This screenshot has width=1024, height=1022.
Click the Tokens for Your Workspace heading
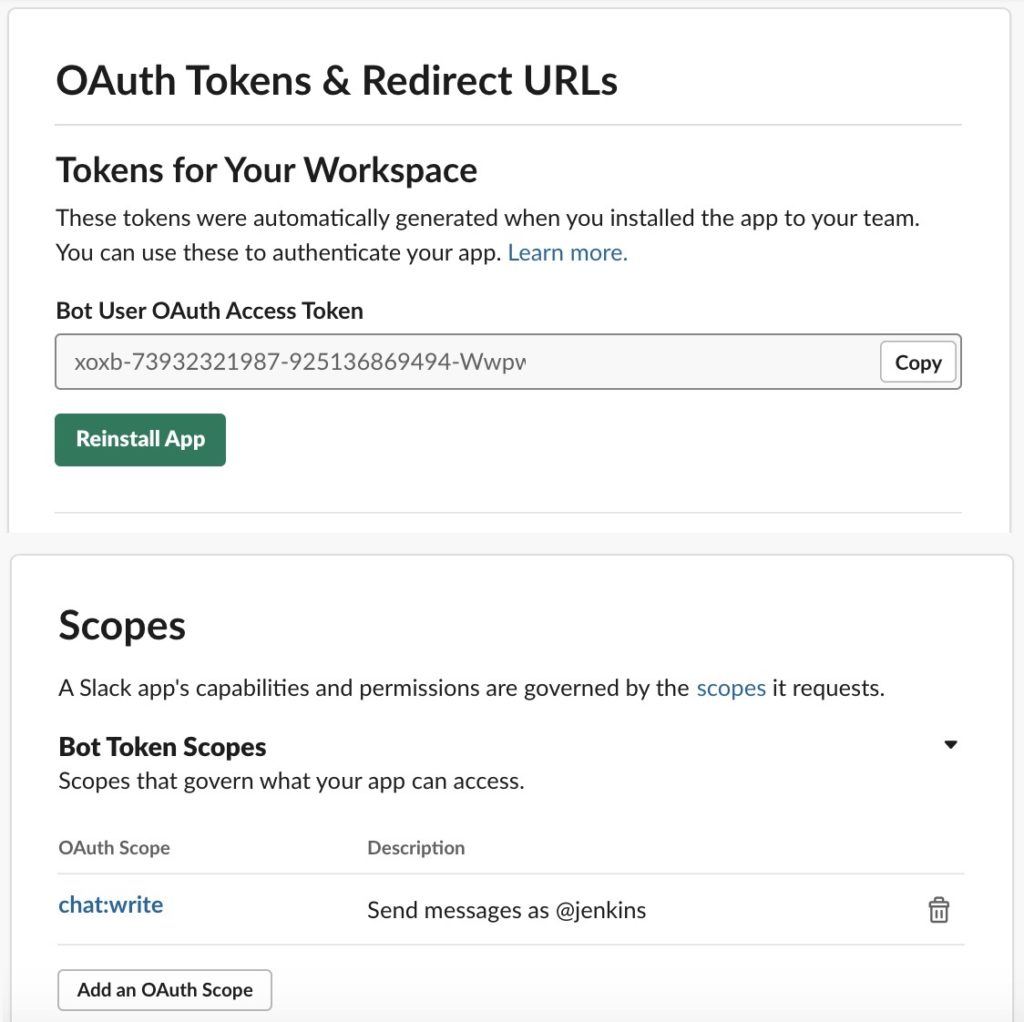(266, 170)
